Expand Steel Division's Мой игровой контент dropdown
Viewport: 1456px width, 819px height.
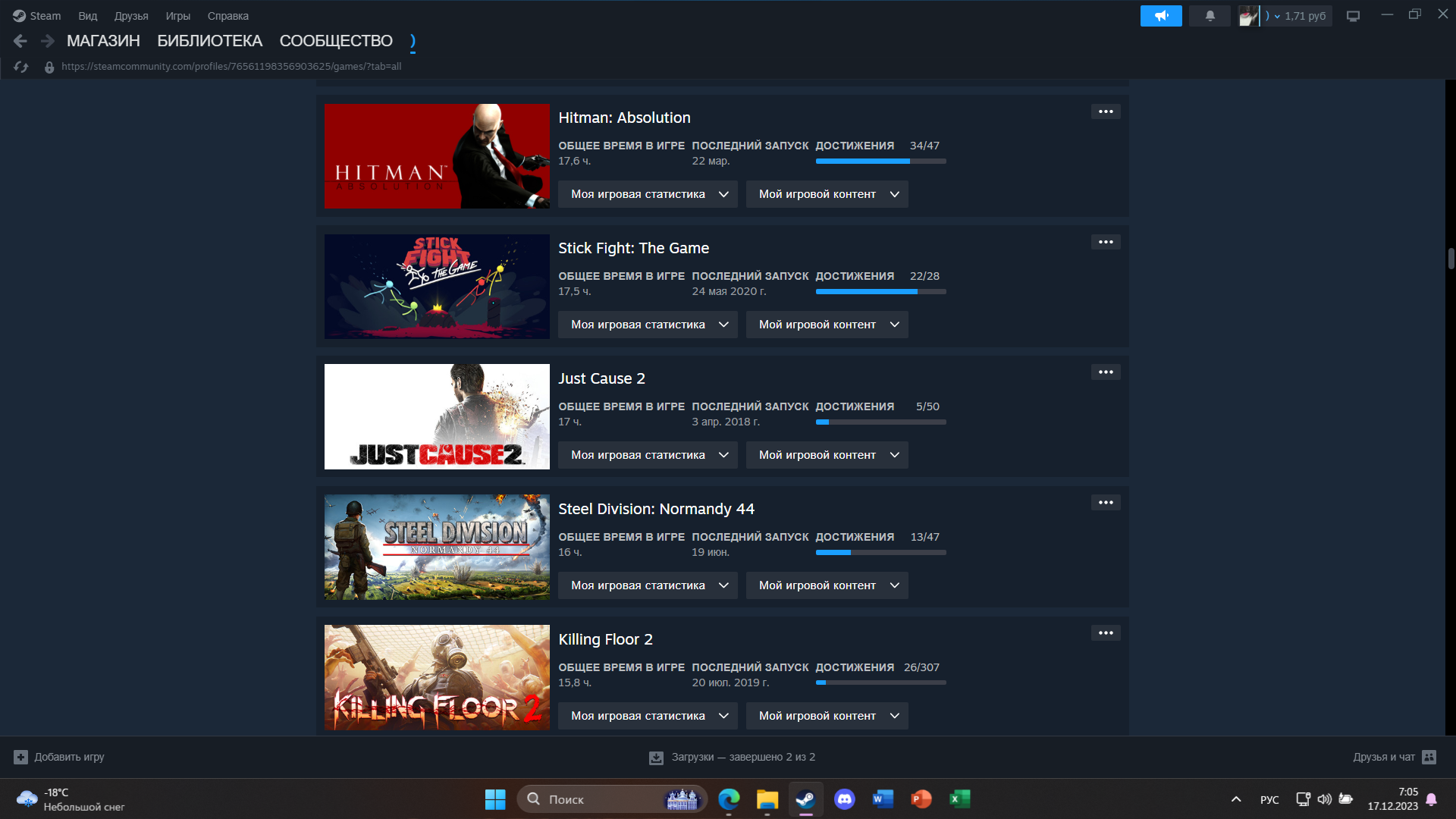coord(827,585)
